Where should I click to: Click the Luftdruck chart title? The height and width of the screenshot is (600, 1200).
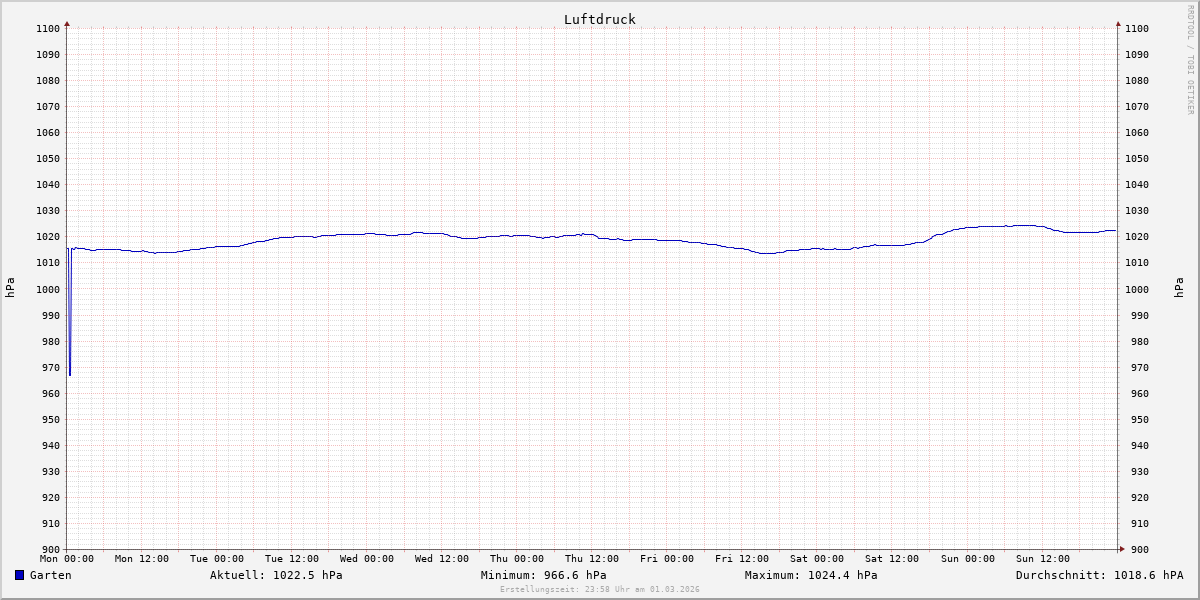(599, 19)
